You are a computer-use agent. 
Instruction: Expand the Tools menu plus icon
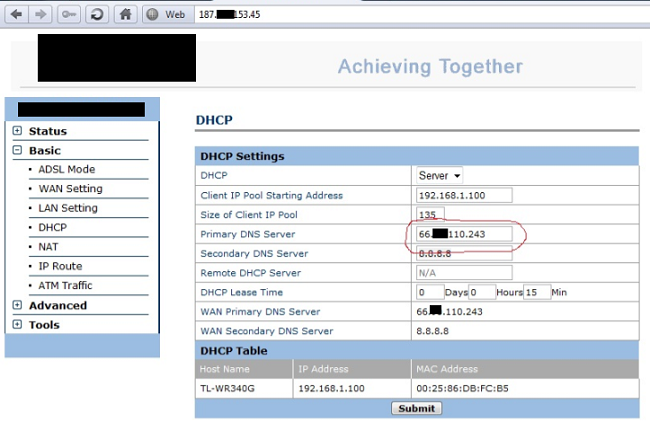pyautogui.click(x=17, y=324)
